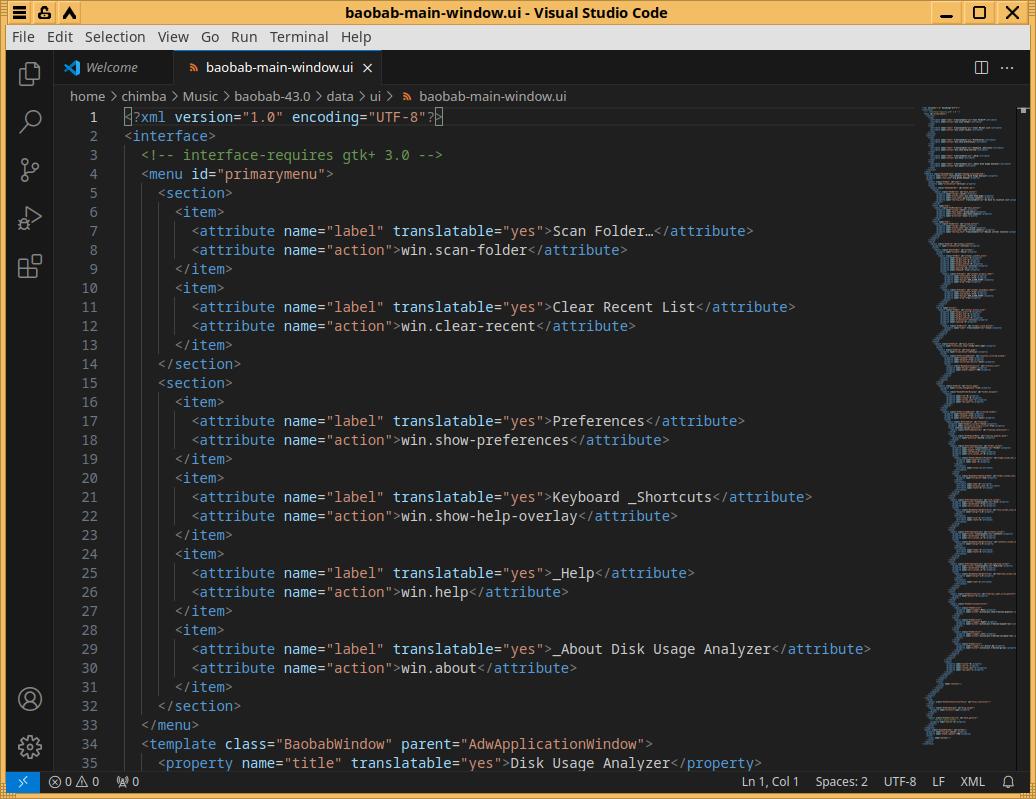
Task: Open Run and Debug view
Action: tap(30, 218)
